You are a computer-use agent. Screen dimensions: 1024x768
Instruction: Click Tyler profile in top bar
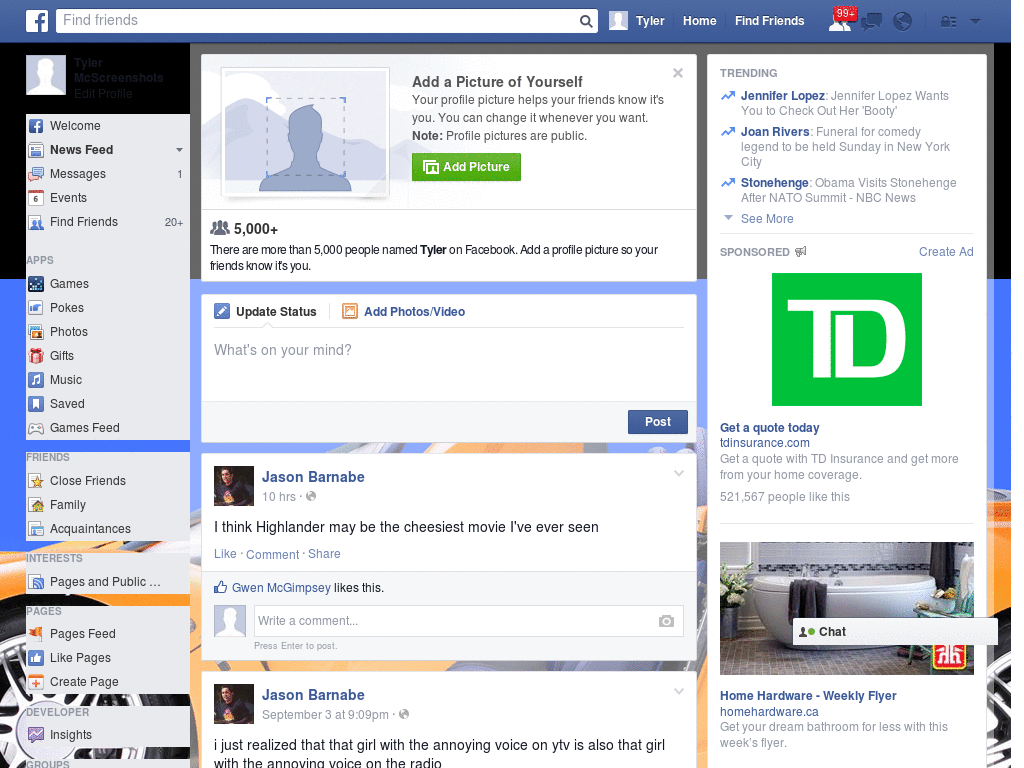point(637,21)
